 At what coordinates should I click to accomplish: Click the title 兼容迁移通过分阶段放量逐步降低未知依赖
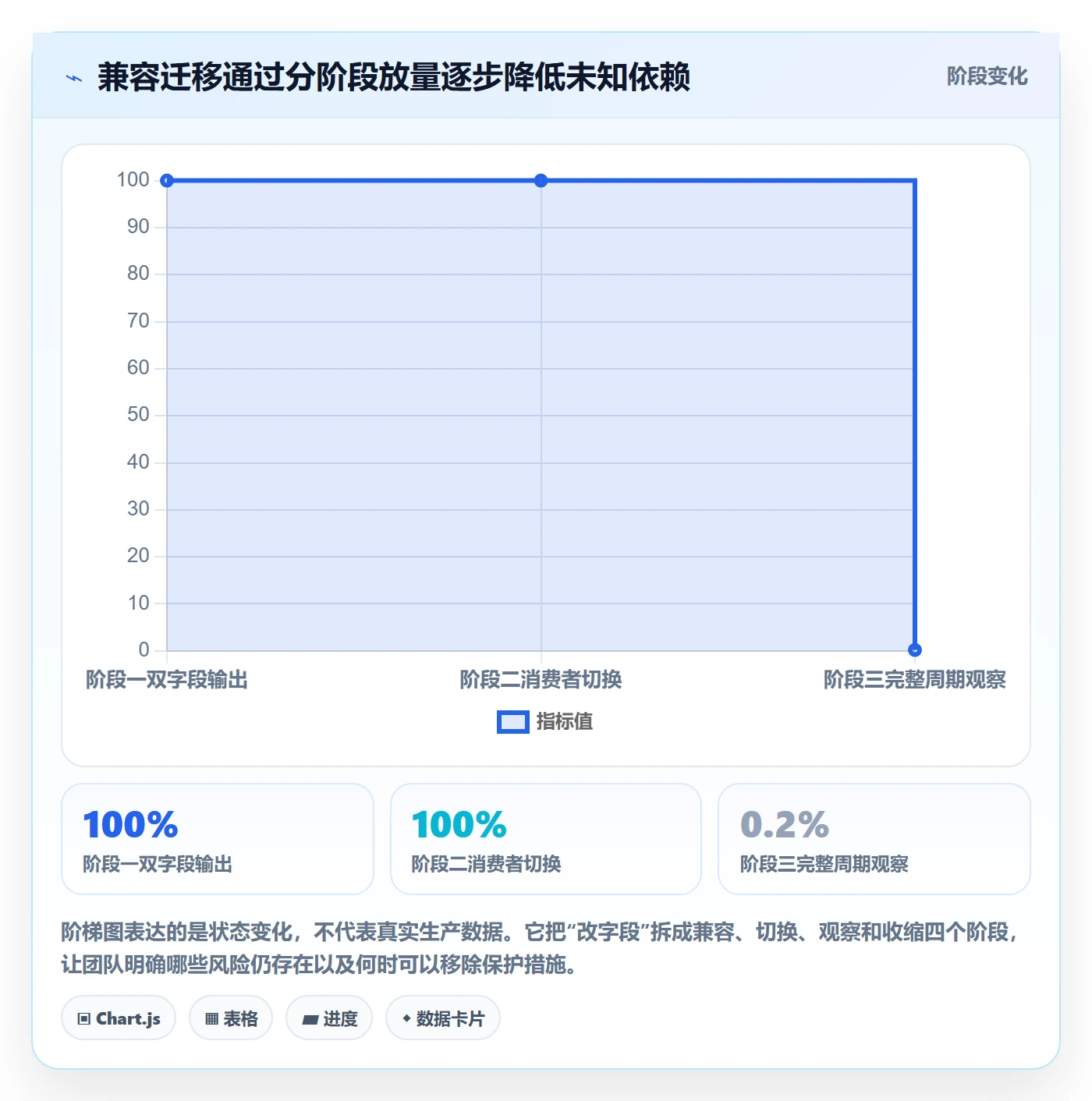(394, 77)
